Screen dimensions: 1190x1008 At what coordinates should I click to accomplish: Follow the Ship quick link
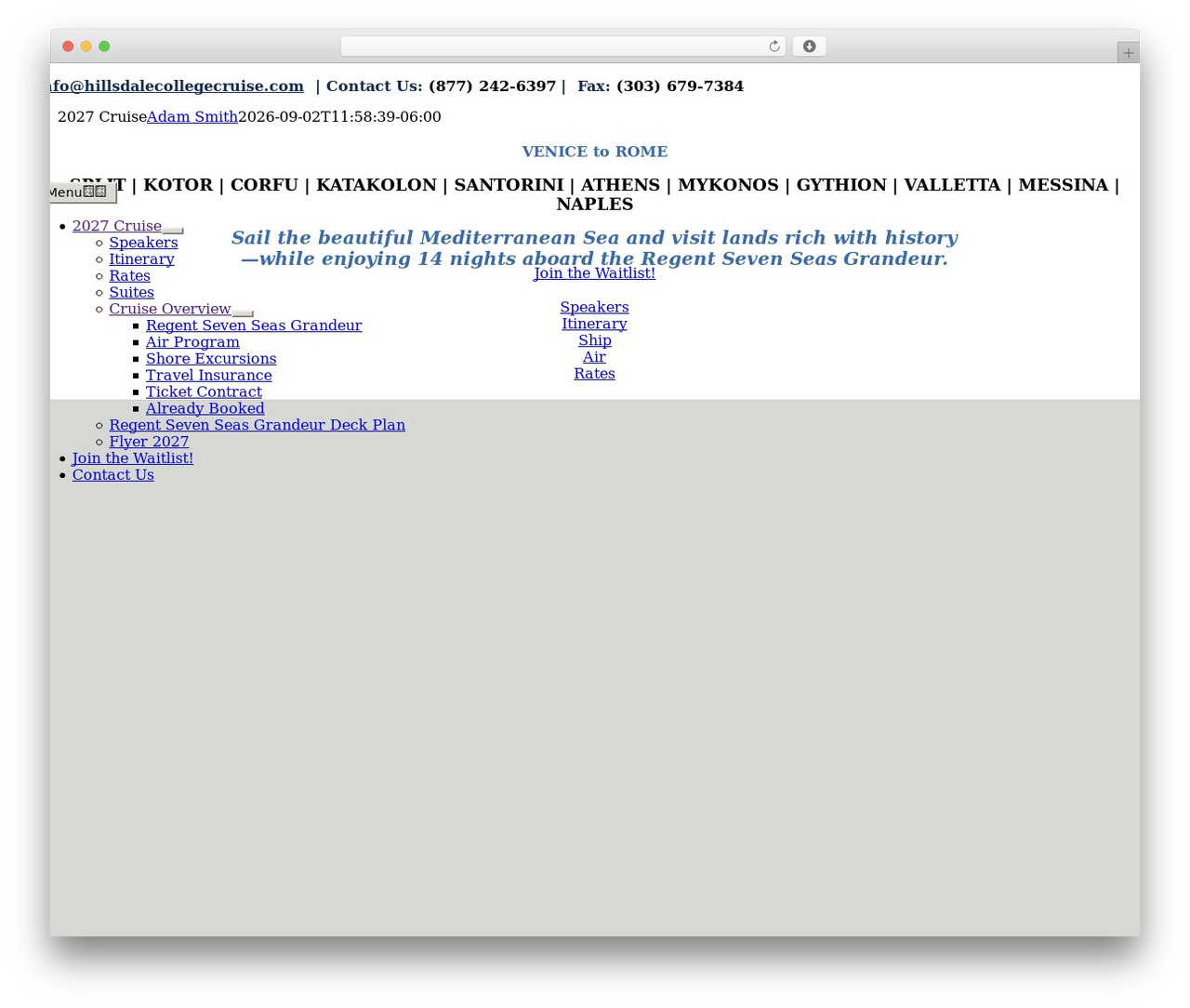595,341
